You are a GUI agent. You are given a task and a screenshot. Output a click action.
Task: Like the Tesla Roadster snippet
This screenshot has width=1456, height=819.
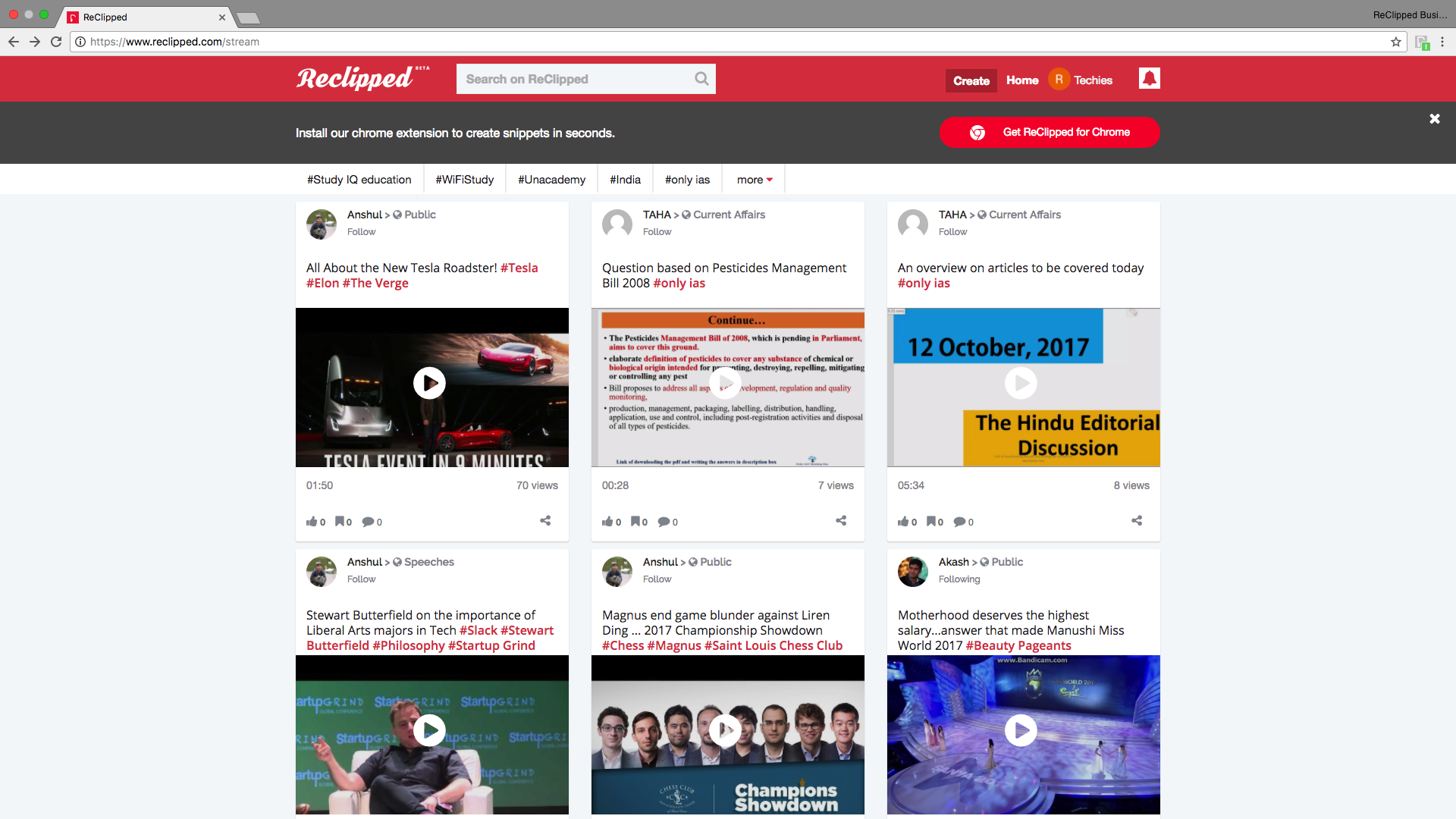pyautogui.click(x=315, y=522)
